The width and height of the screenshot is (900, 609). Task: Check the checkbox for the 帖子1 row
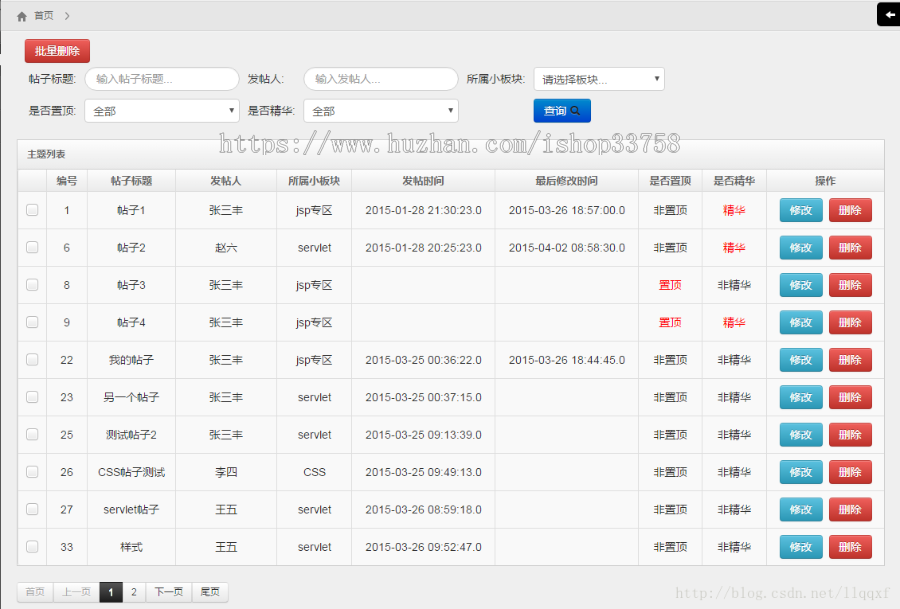pyautogui.click(x=31, y=210)
